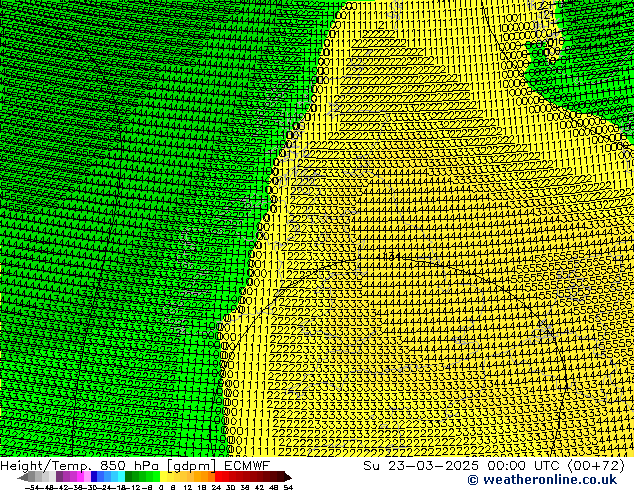Viewport: 634px width, 490px height.
Task: Click the weatheronline.co.uk copyright link
Action: (x=542, y=480)
